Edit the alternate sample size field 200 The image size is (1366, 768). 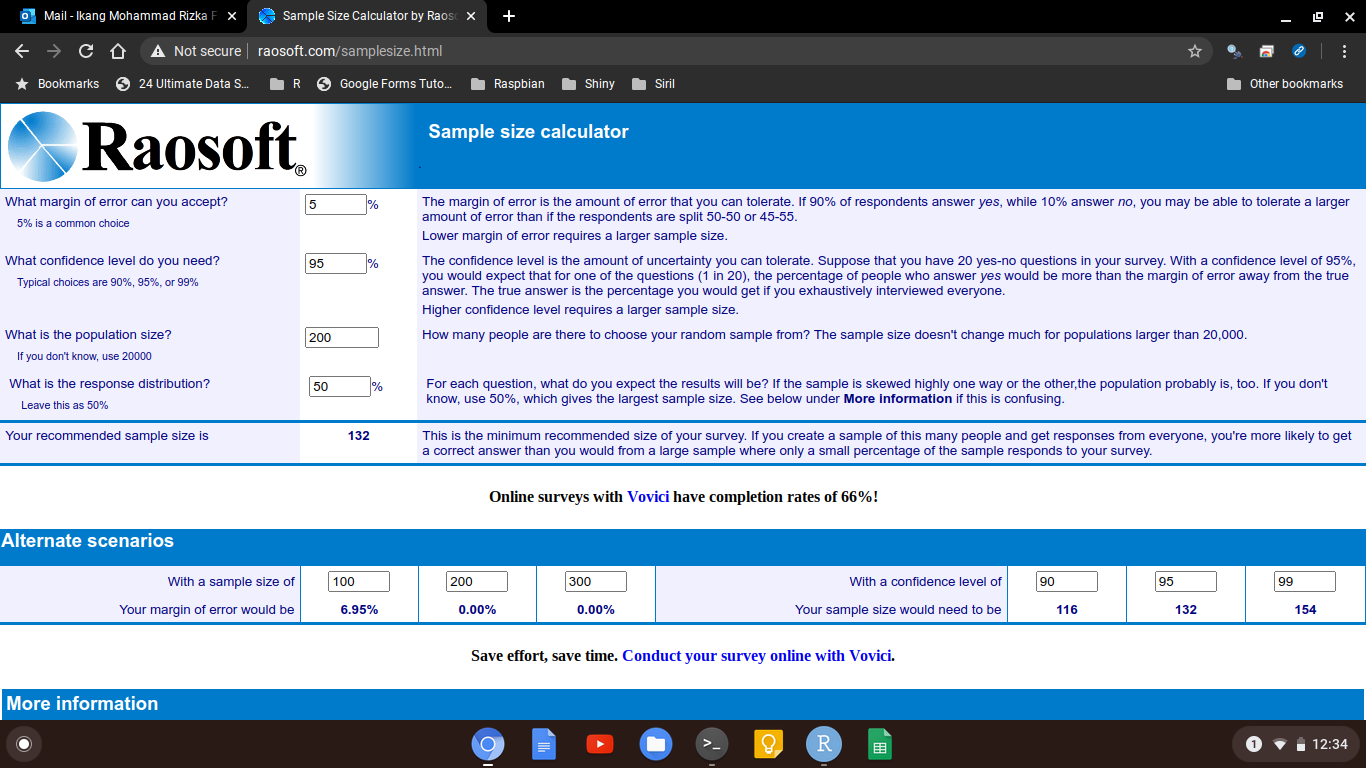[x=477, y=581]
